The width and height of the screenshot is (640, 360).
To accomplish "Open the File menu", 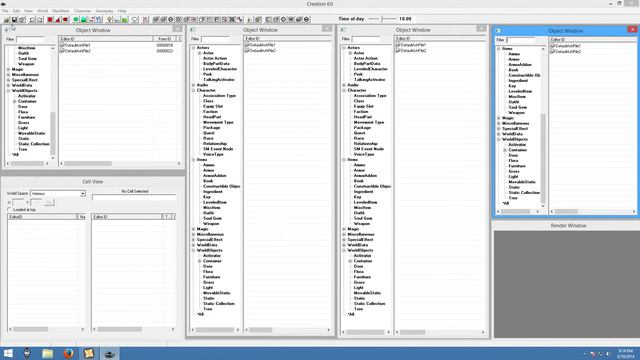I will tap(5, 11).
